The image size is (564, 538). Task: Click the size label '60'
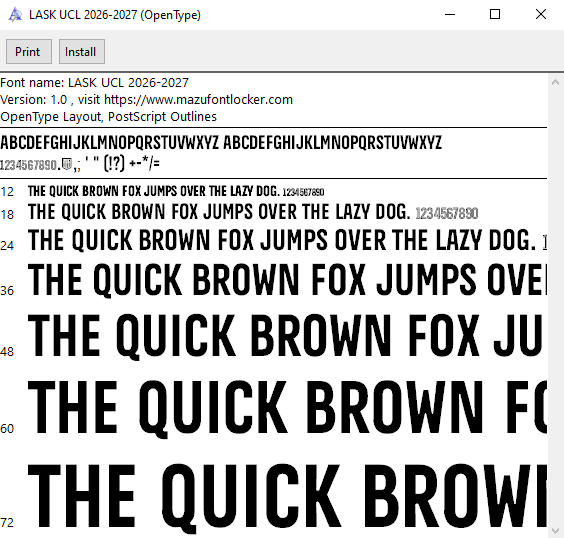click(x=7, y=429)
